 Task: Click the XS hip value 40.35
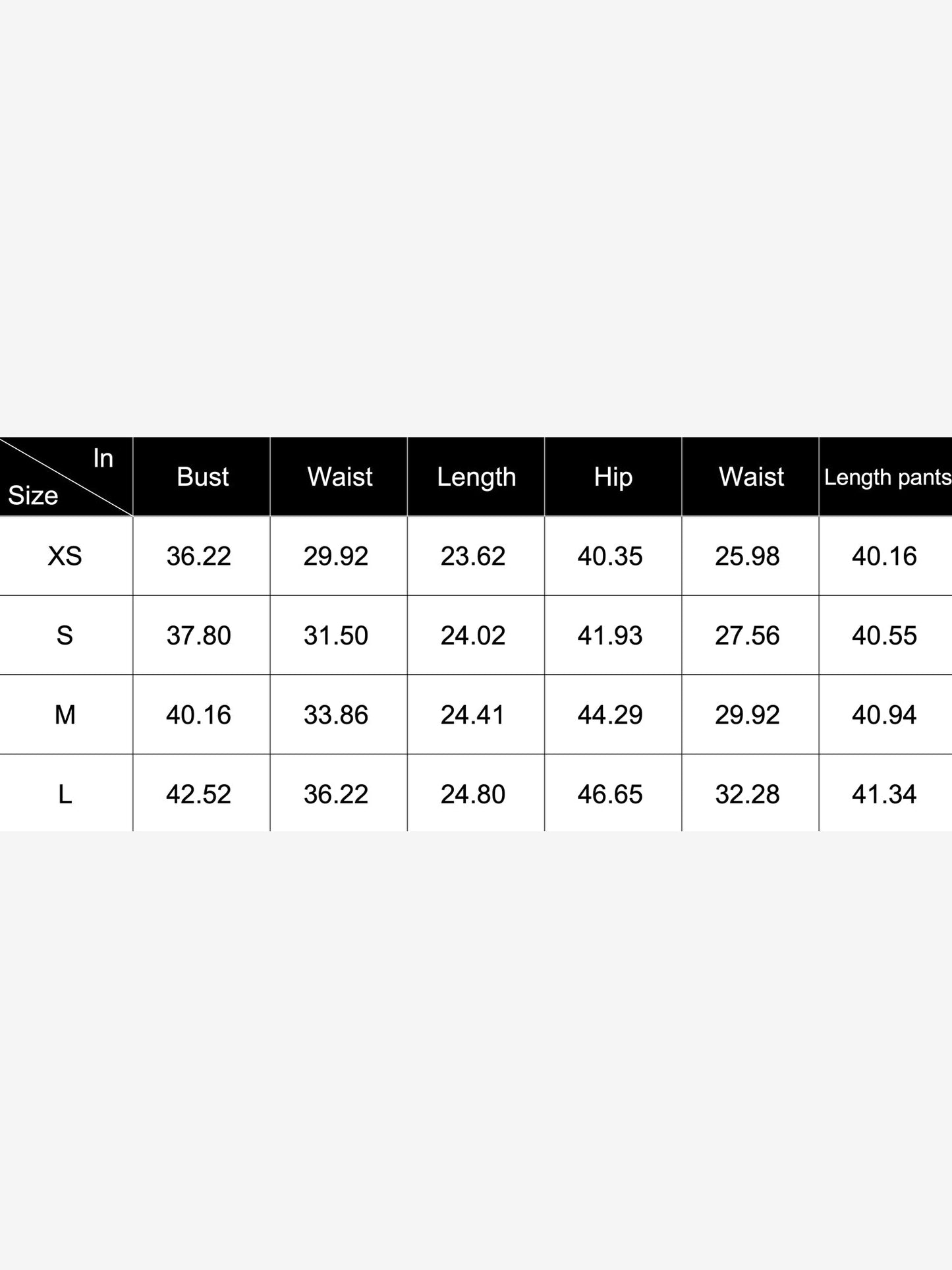(610, 556)
